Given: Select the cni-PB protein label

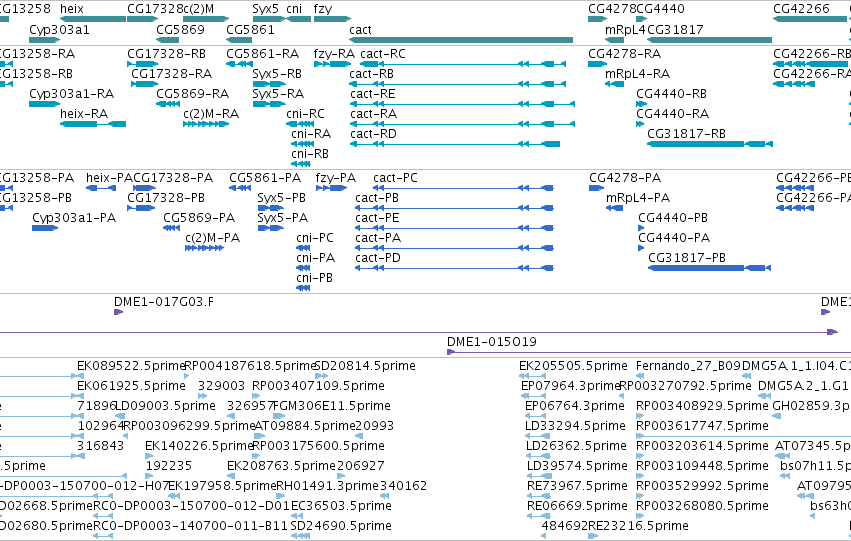Looking at the screenshot, I should (315, 278).
